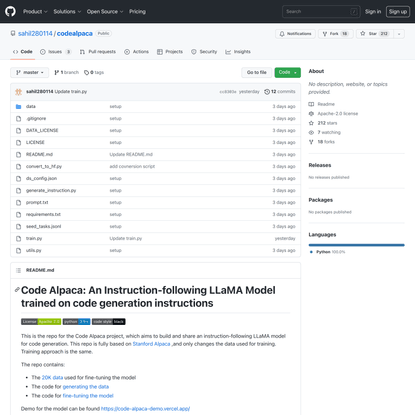Follow the Stanford Alpaca link
Image resolution: width=415 pixels, height=415 pixels.
tap(151, 344)
